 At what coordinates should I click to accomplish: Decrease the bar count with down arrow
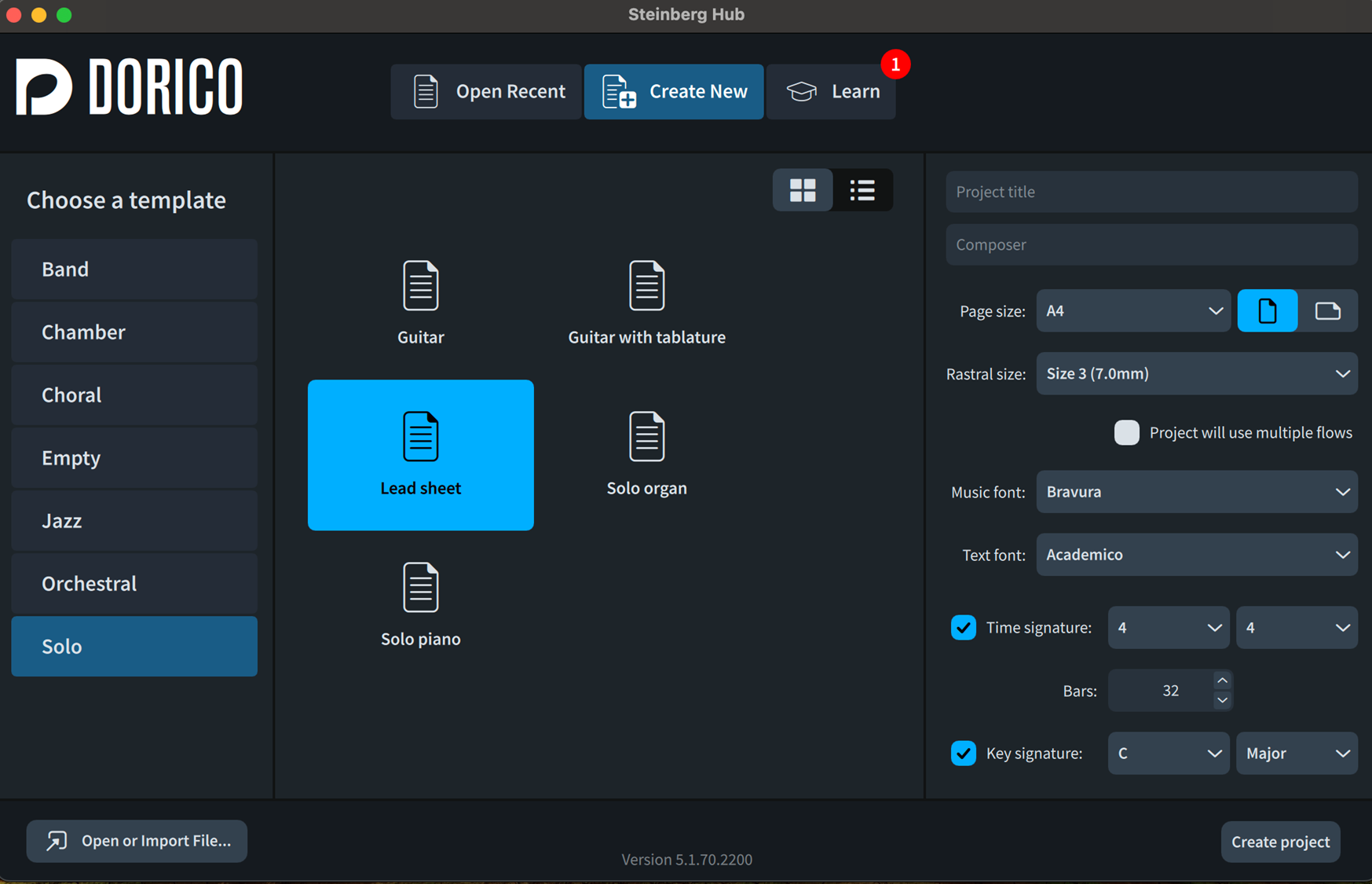pyautogui.click(x=1222, y=700)
